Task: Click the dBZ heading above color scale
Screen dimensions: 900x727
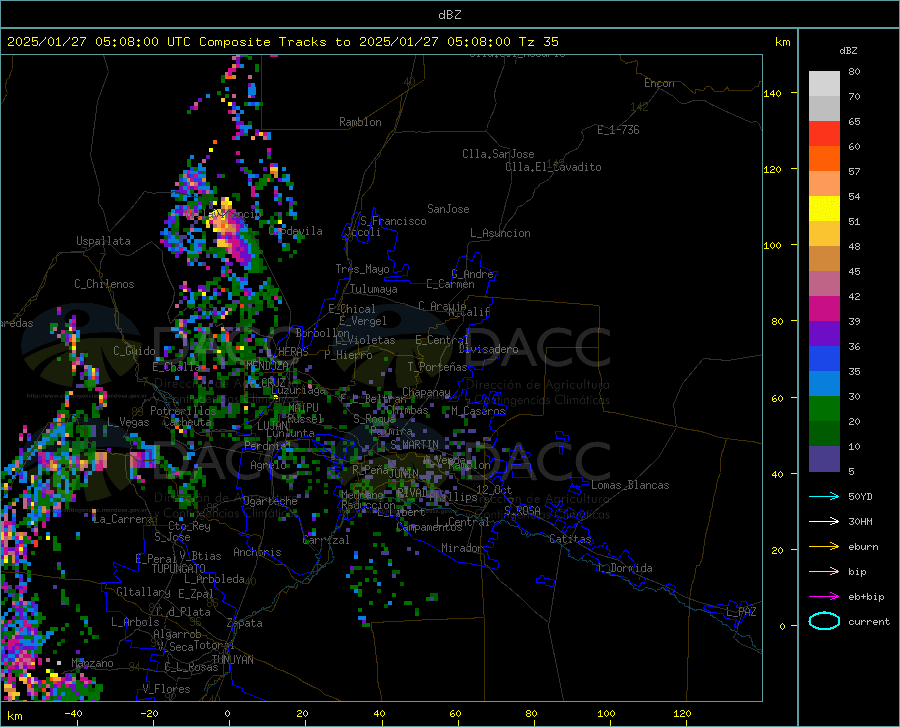Action: [x=848, y=50]
